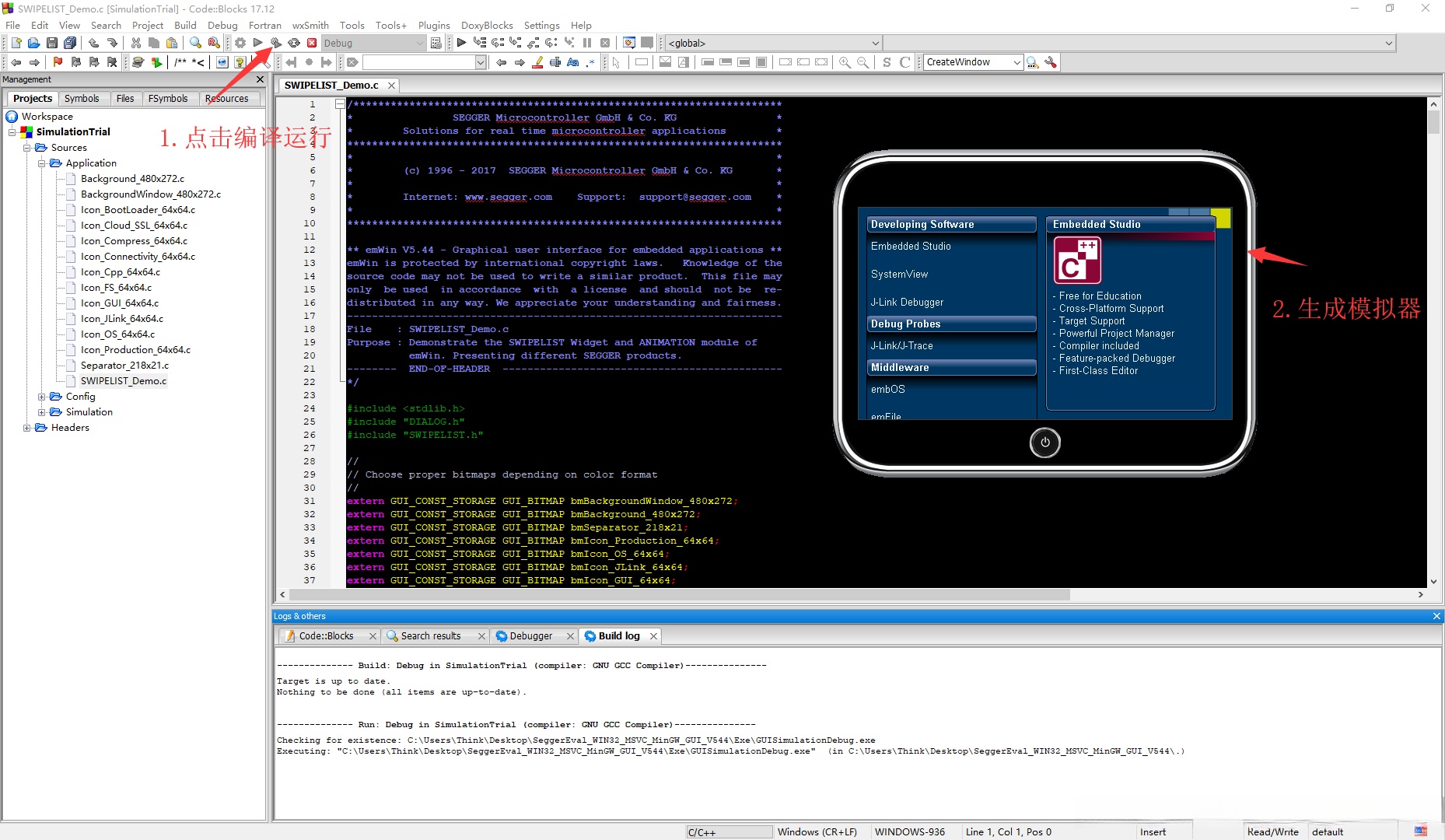Open the Build menu
The height and width of the screenshot is (840, 1445).
(x=185, y=25)
